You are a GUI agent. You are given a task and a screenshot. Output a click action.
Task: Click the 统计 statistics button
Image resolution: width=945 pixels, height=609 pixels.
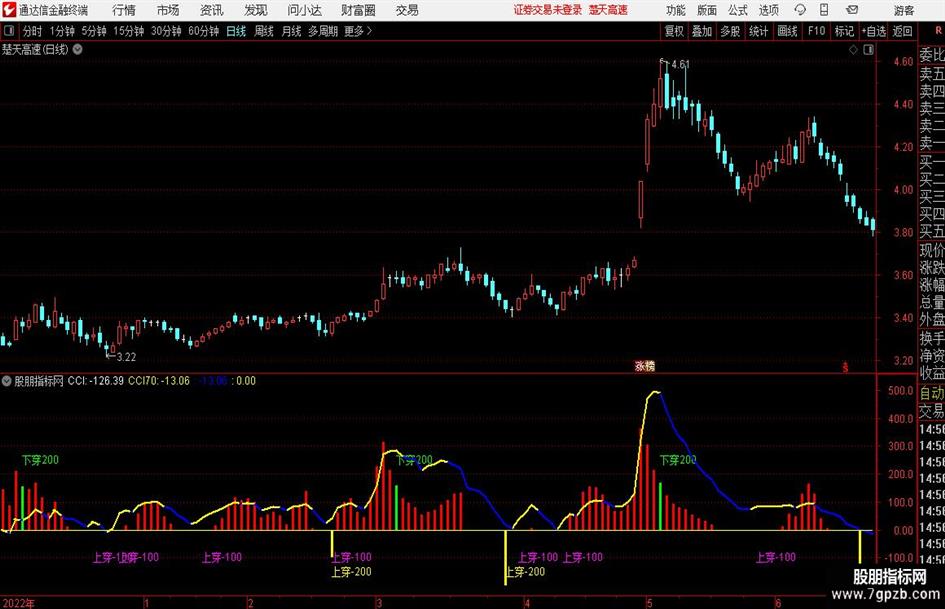tap(758, 31)
